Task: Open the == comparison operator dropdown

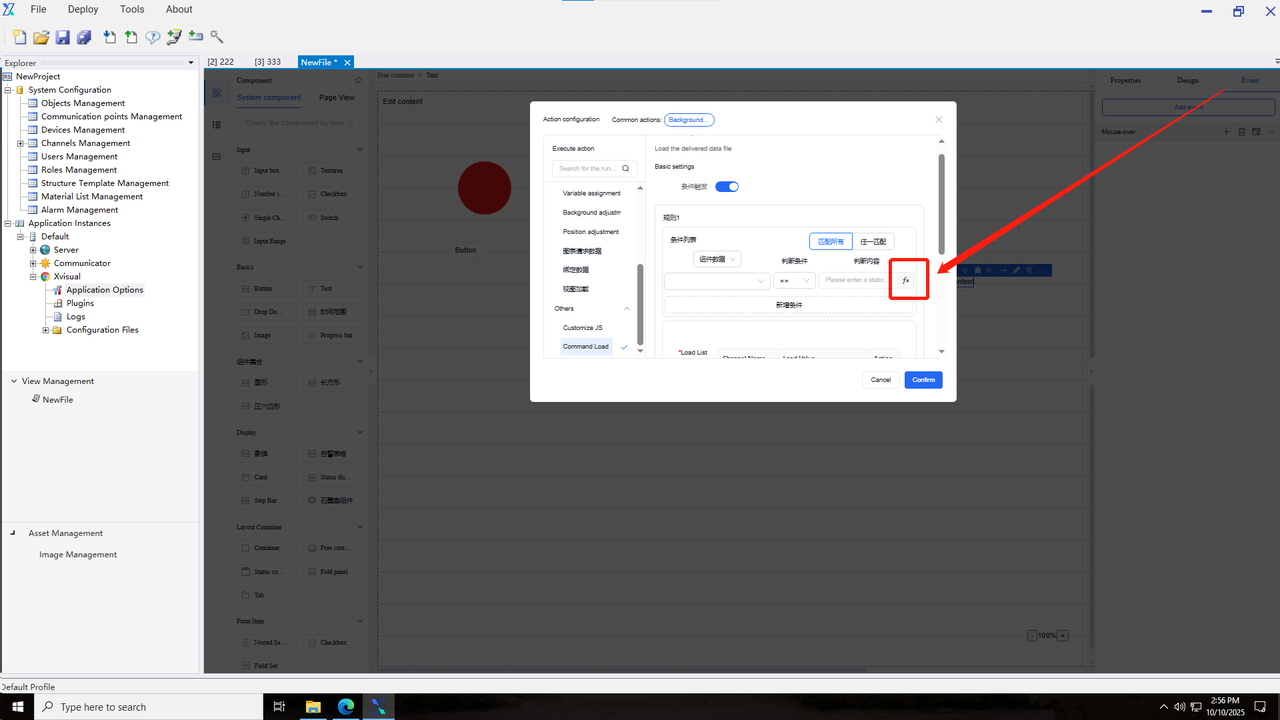Action: 795,281
